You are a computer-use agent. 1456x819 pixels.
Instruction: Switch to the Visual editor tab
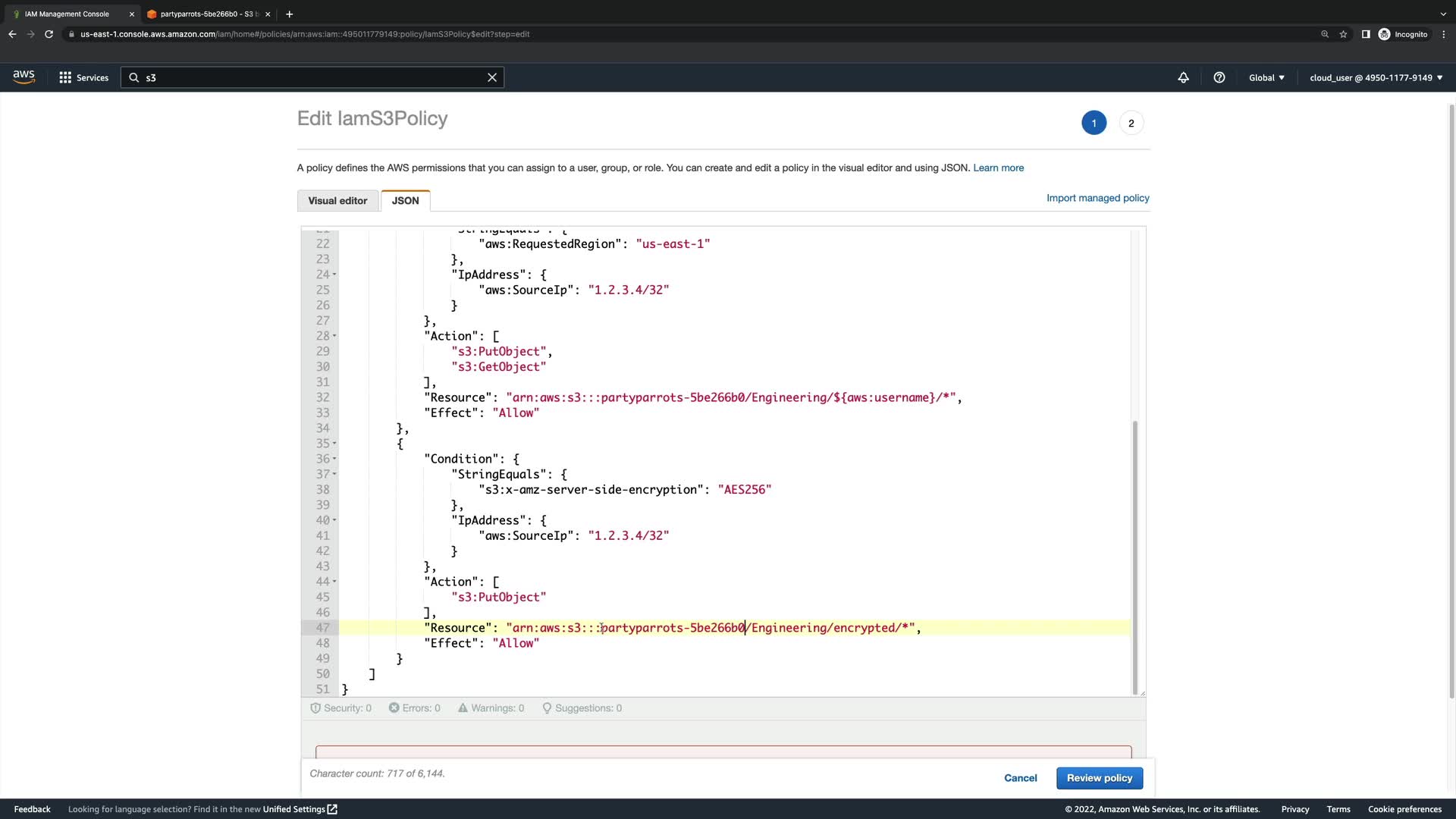pyautogui.click(x=337, y=201)
